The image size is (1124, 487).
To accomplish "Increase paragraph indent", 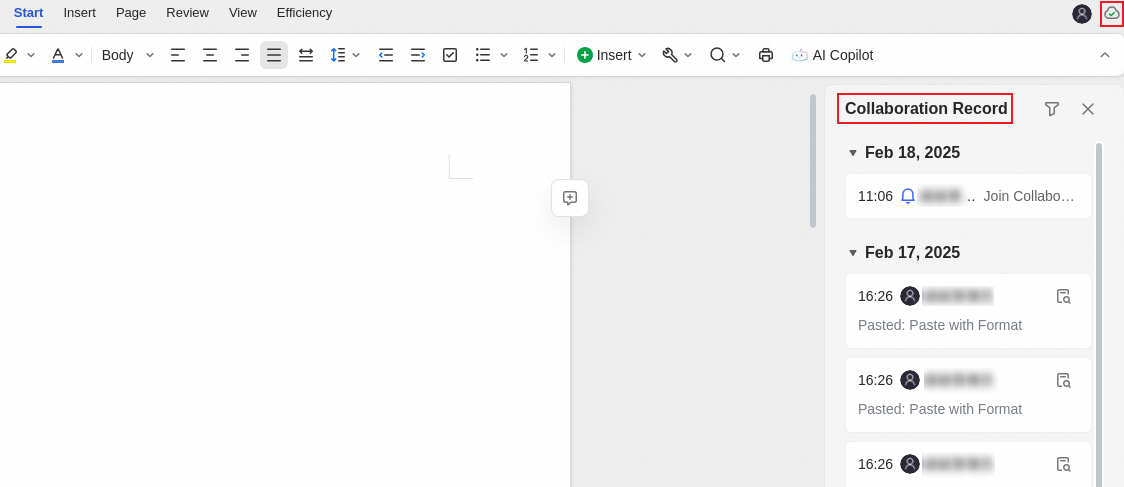I will pos(419,55).
